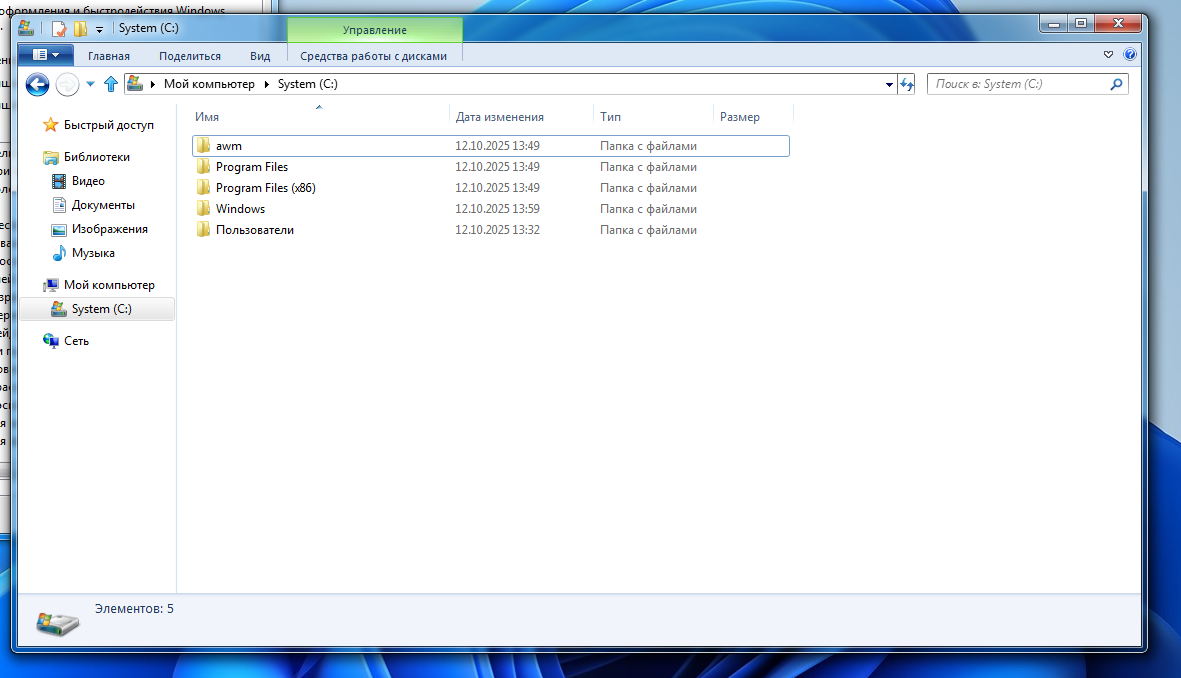Click the System drive icon in title bar
The image size is (1181, 678).
26,29
